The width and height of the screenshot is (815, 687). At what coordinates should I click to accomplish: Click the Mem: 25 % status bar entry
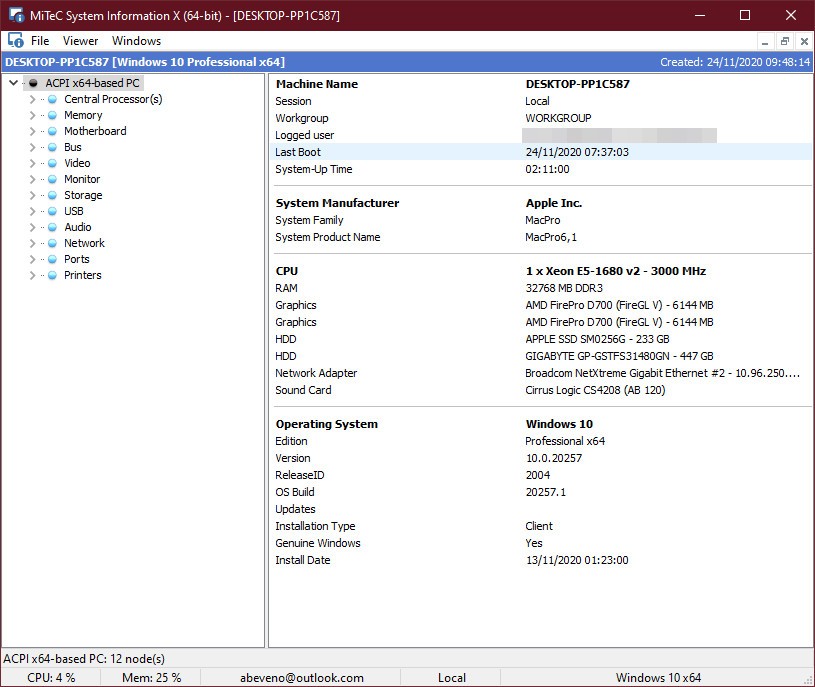(x=151, y=678)
